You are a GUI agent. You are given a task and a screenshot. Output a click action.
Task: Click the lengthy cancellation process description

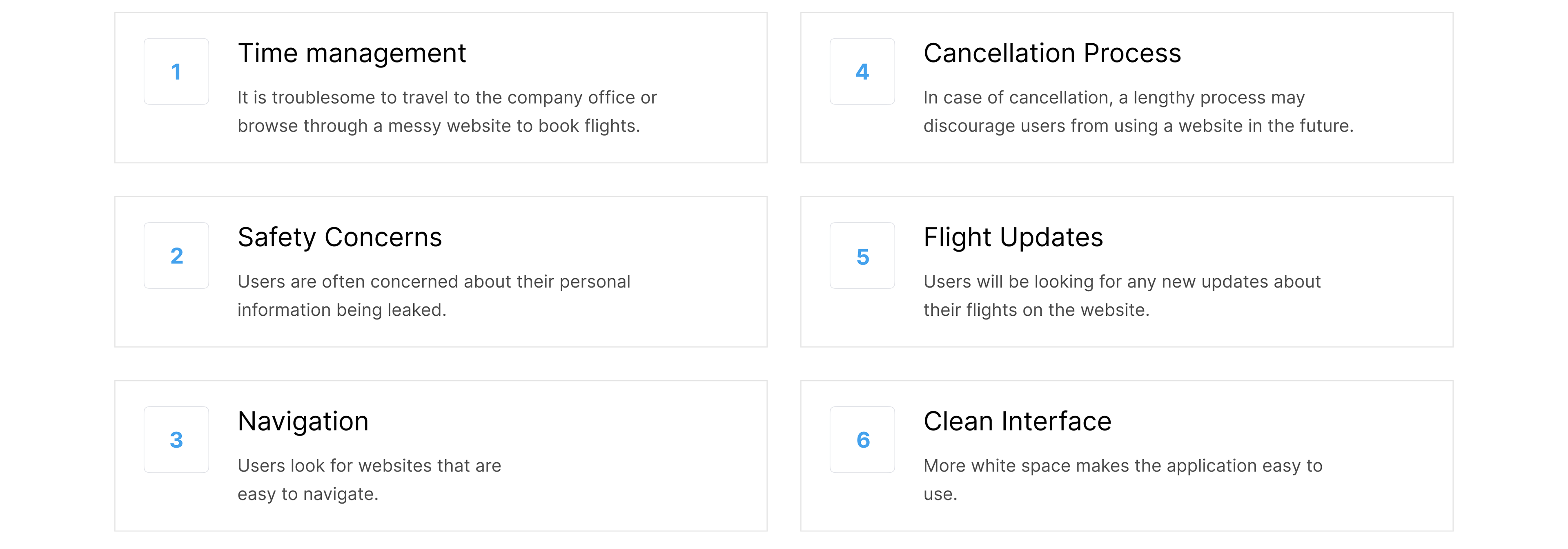[x=1138, y=112]
